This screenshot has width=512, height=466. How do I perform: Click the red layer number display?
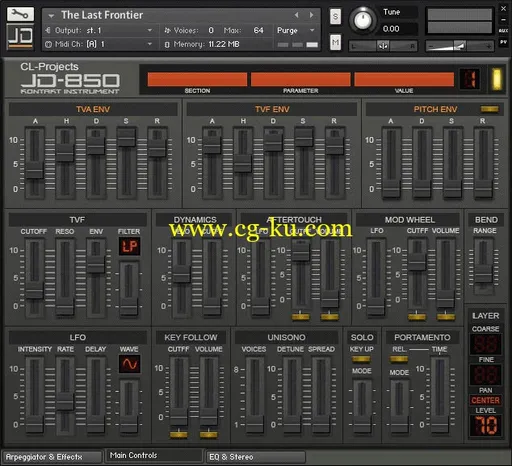[x=470, y=79]
